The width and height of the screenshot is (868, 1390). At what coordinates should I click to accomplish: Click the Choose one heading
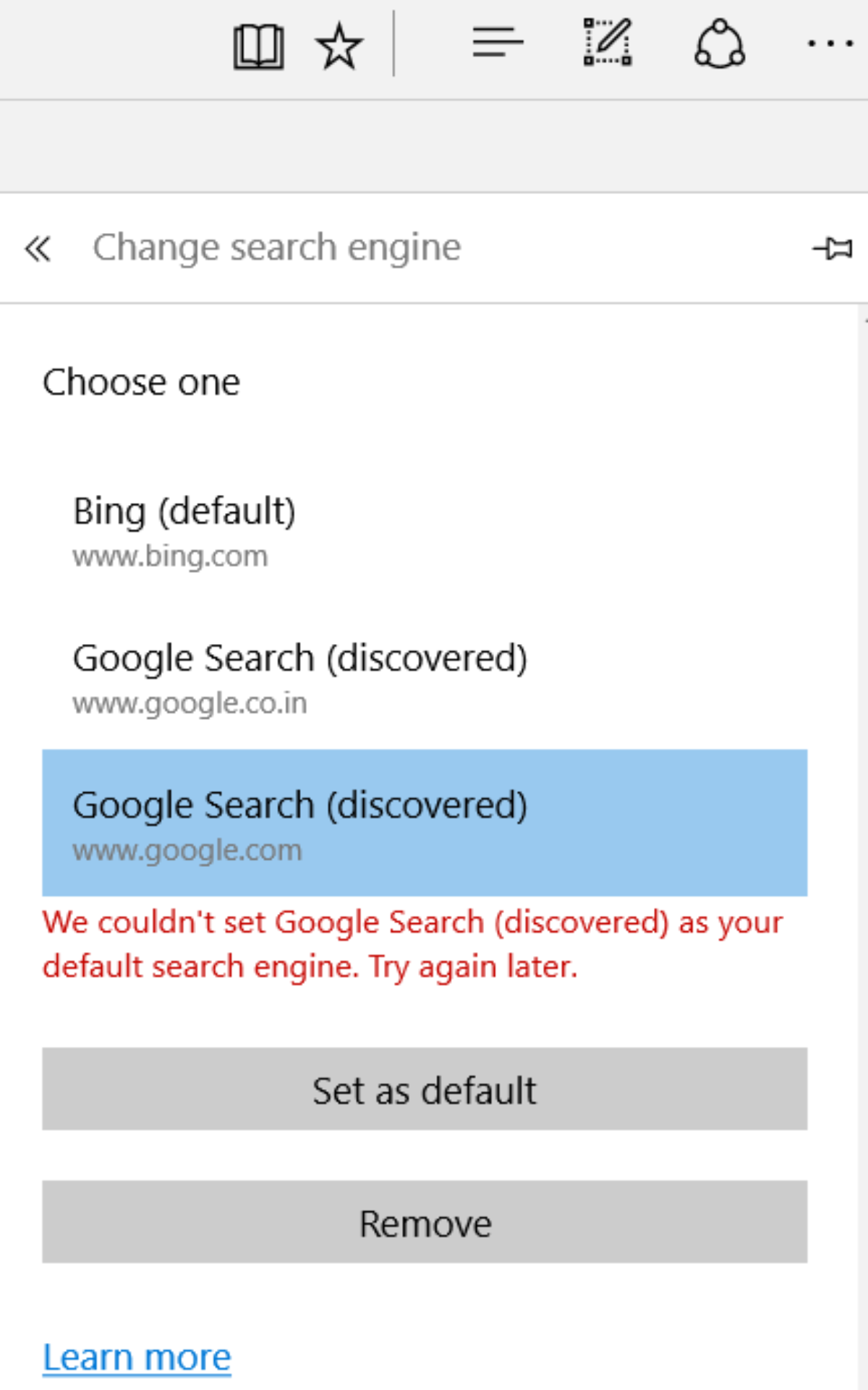click(141, 382)
